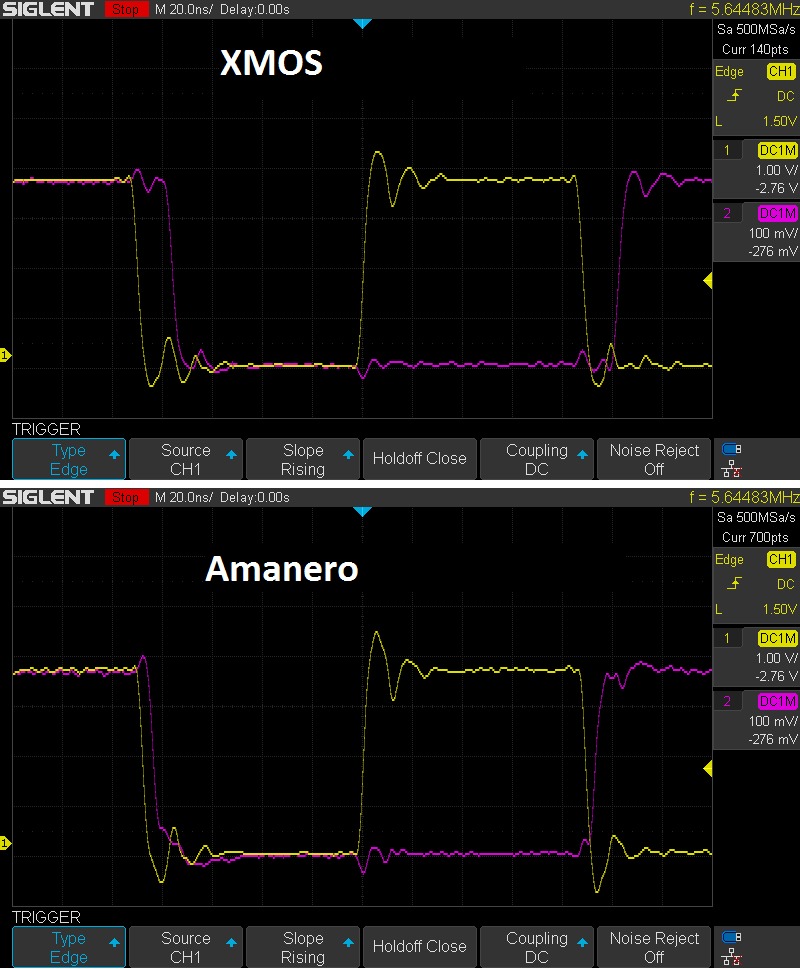The image size is (800, 969).
Task: Click the magenta DC1M channel 2 badge in the Amanero capture
Action: (x=778, y=701)
